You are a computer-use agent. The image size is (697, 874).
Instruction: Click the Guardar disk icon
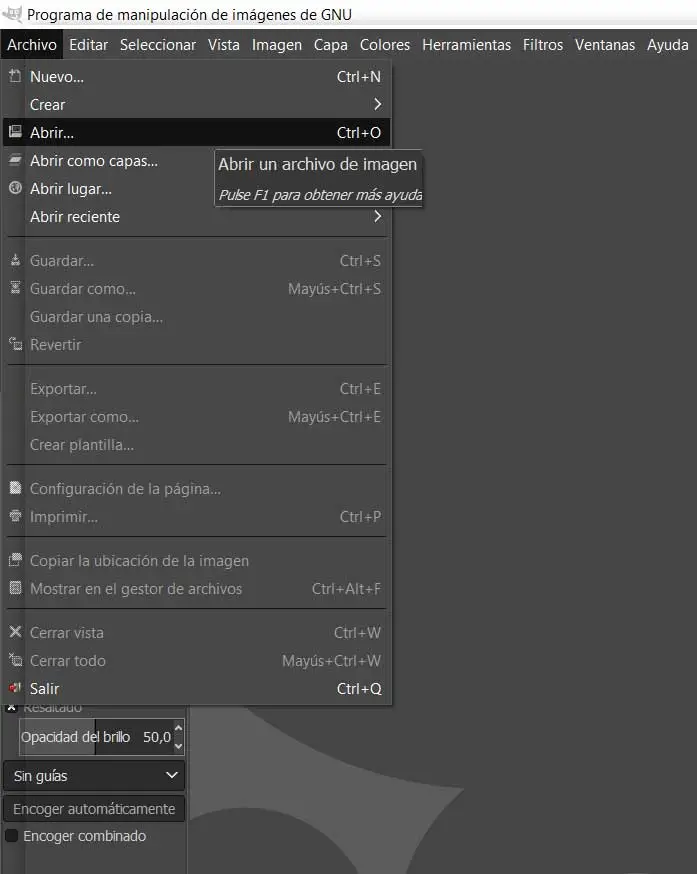(15, 260)
